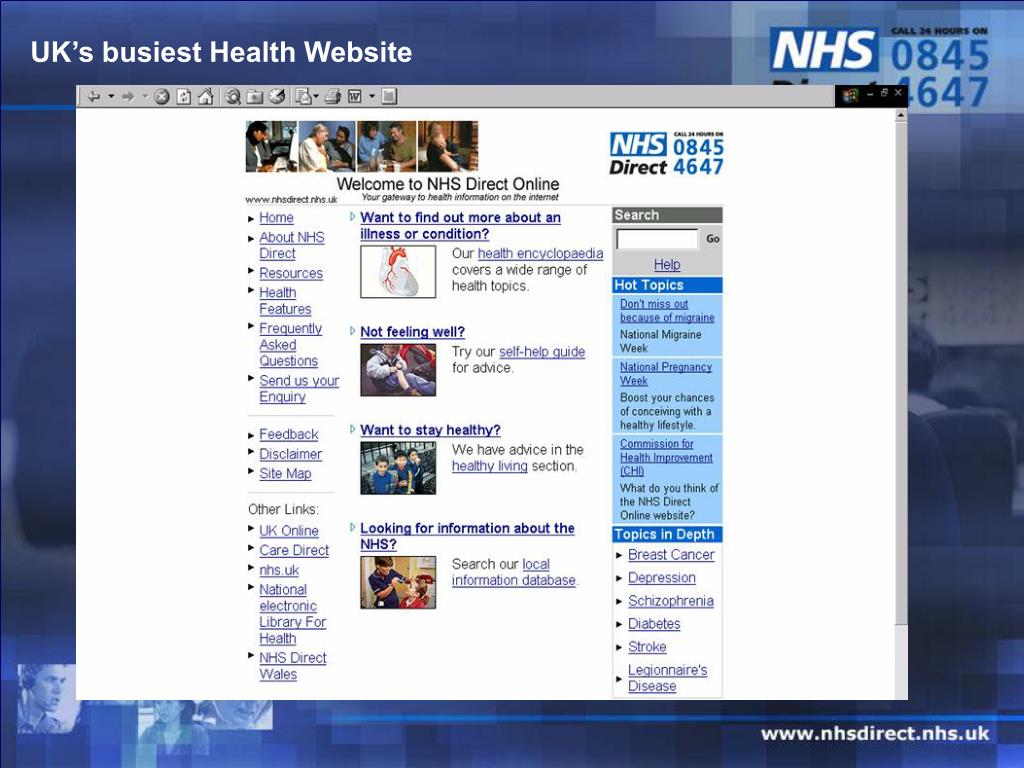Open the Favorites folder icon
This screenshot has width=1024, height=768.
click(x=255, y=97)
